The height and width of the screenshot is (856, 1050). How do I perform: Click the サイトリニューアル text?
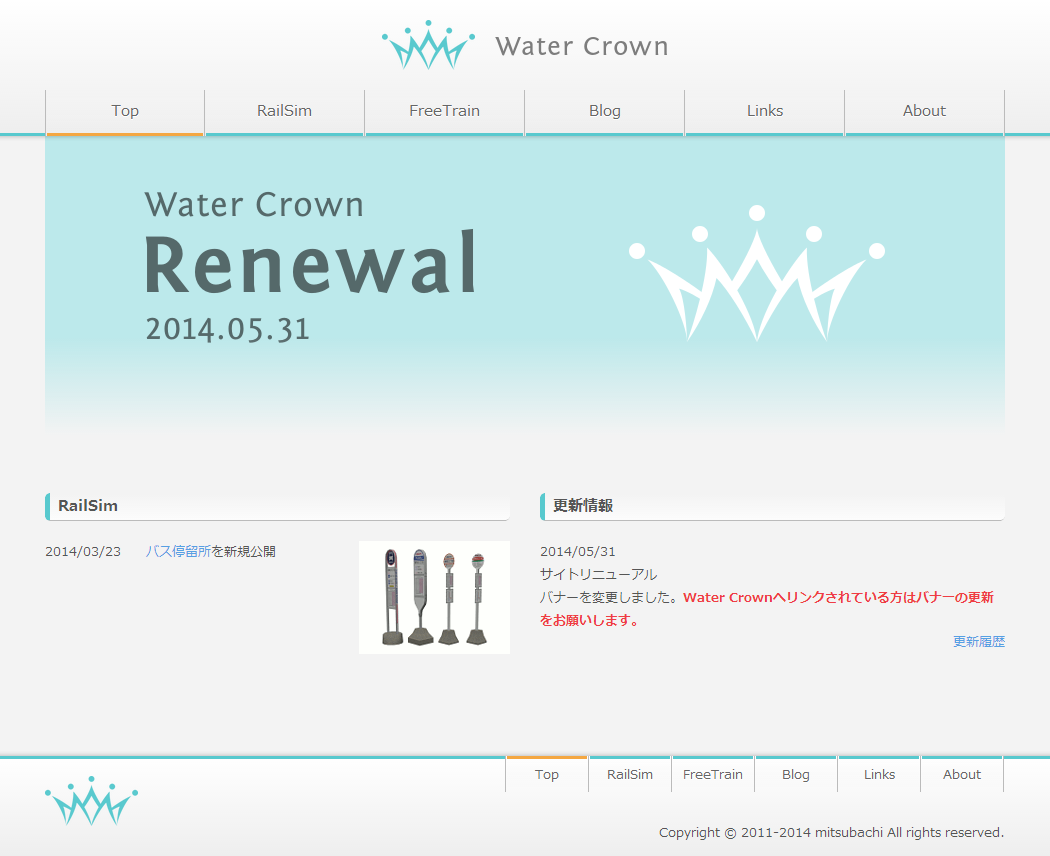pos(599,575)
